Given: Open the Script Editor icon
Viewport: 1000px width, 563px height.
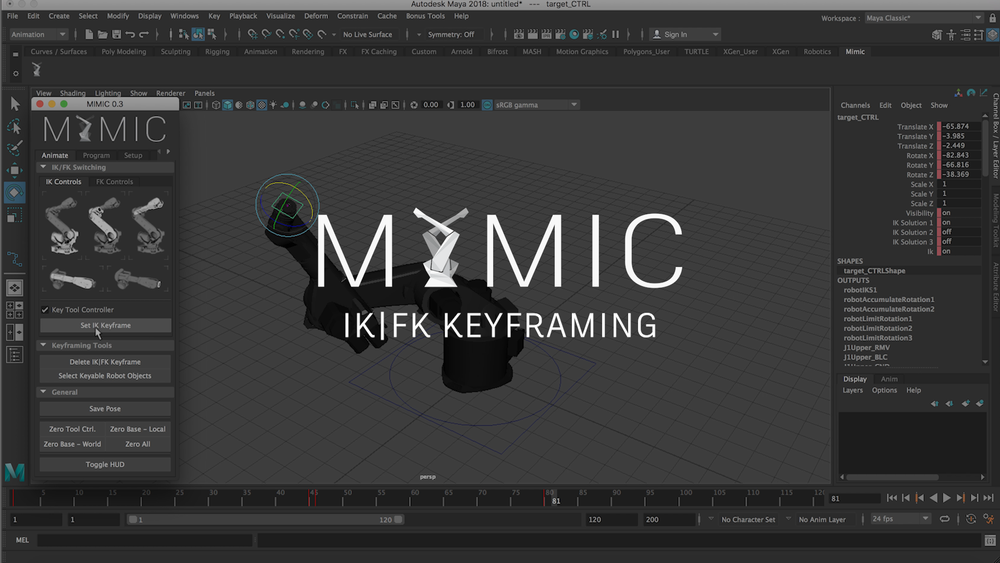Looking at the screenshot, I should pyautogui.click(x=990, y=541).
